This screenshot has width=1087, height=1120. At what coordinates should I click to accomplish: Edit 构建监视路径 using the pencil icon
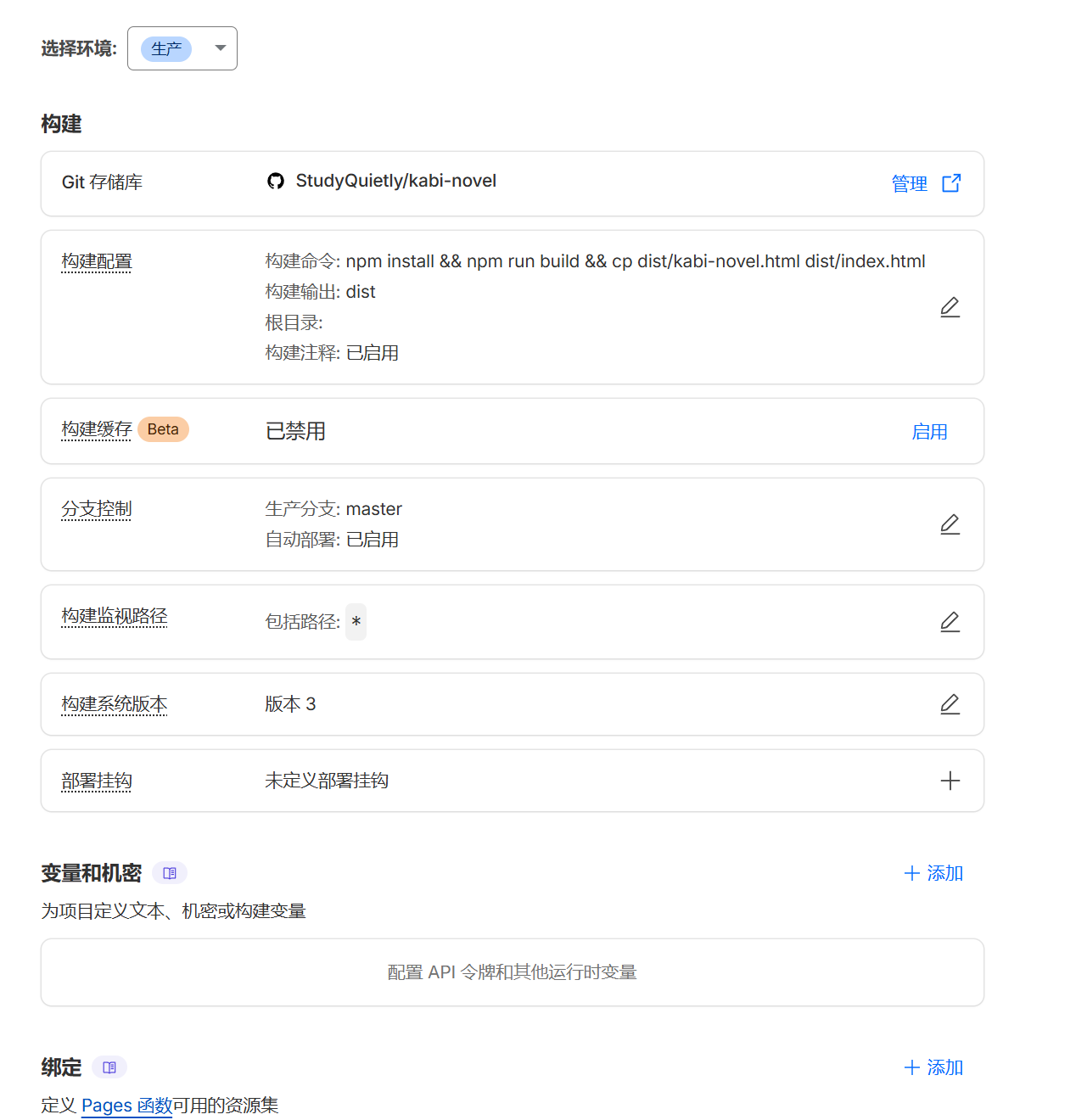coord(950,622)
